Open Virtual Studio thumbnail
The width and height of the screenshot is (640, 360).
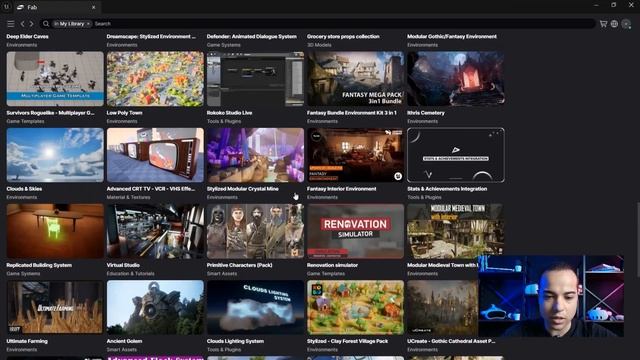[x=155, y=231]
